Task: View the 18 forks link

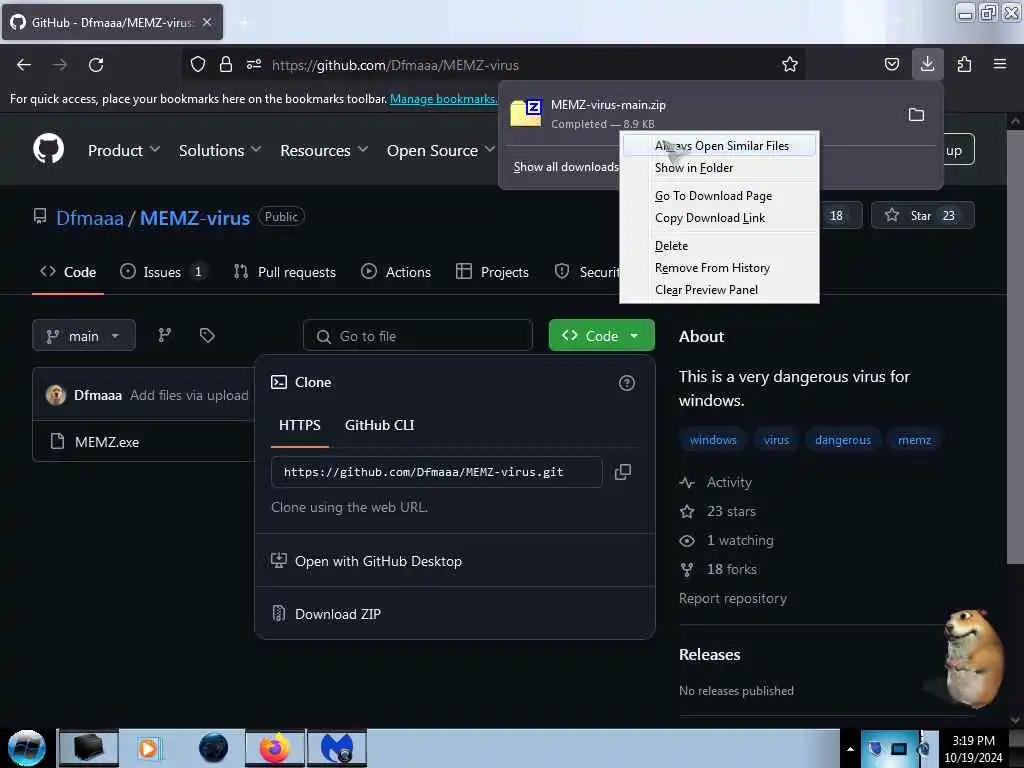Action: coord(731,569)
